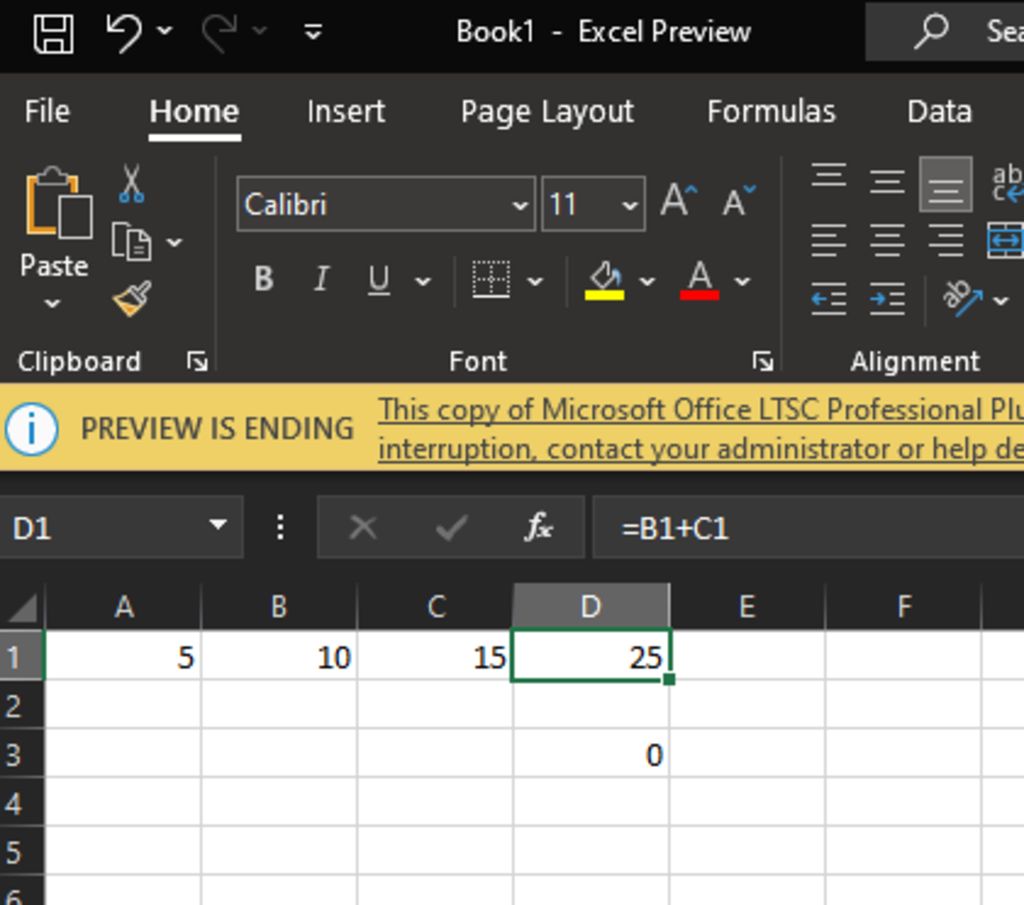Expand the Copy options arrow
Screen dimensions: 1024x905
point(174,242)
